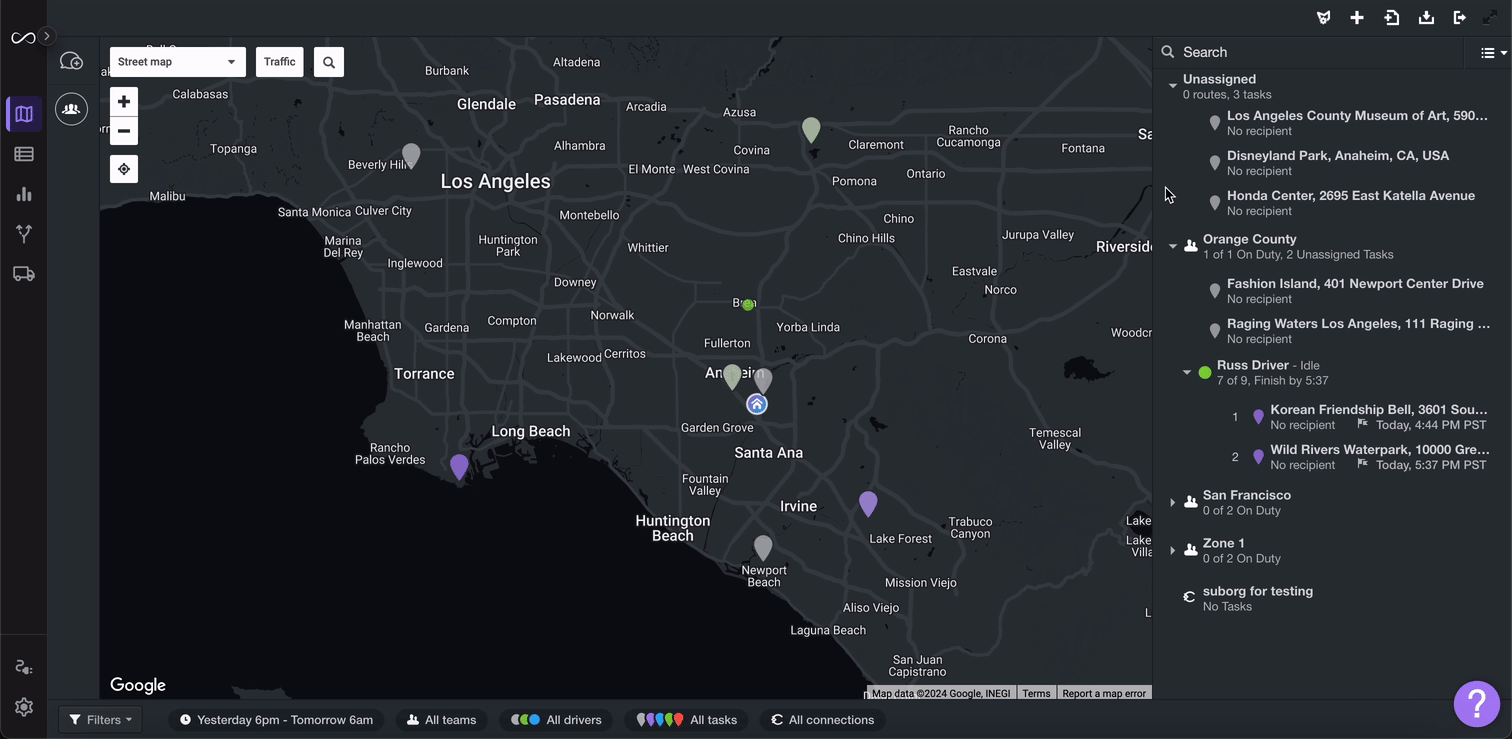Toggle the Traffic map layer

[x=280, y=62]
